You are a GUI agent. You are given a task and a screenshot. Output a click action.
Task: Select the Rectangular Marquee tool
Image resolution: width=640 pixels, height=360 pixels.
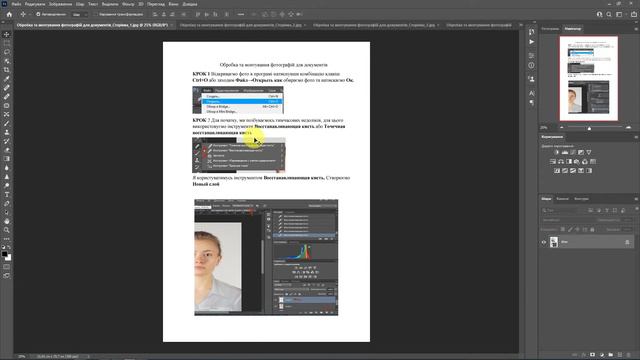coord(7,43)
